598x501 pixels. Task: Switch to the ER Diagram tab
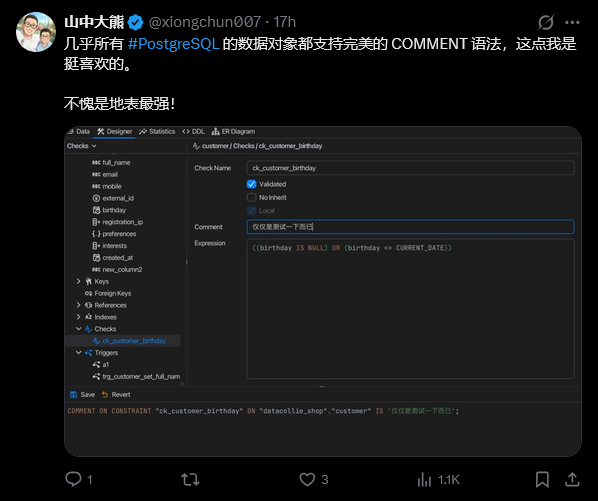pos(233,132)
